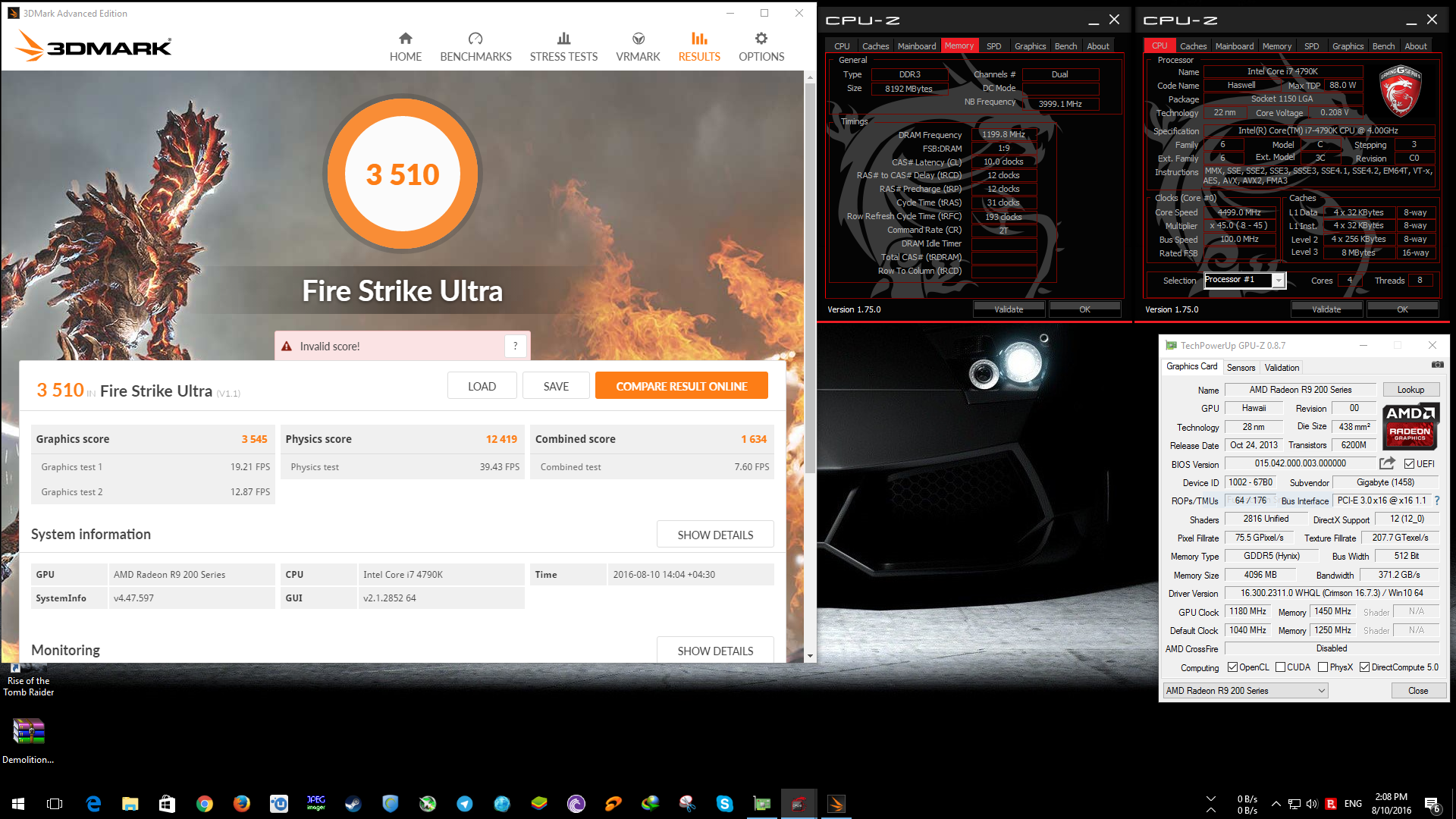Viewport: 1456px width, 819px height.
Task: Open Task View from the taskbar
Action: (55, 804)
